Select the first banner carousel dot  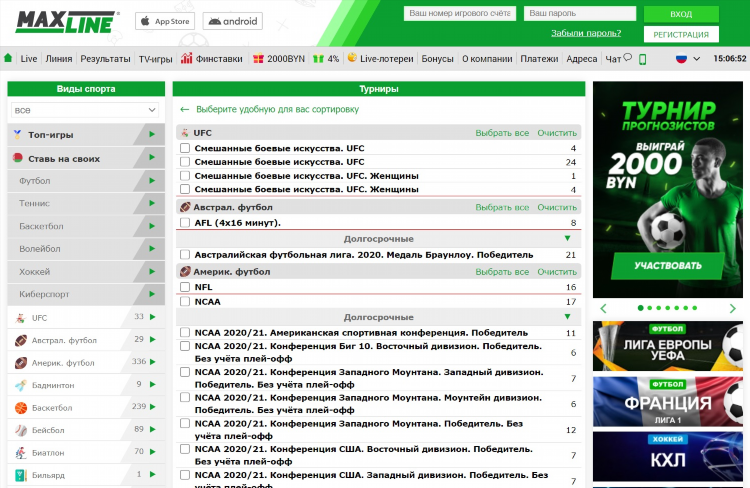[640, 308]
